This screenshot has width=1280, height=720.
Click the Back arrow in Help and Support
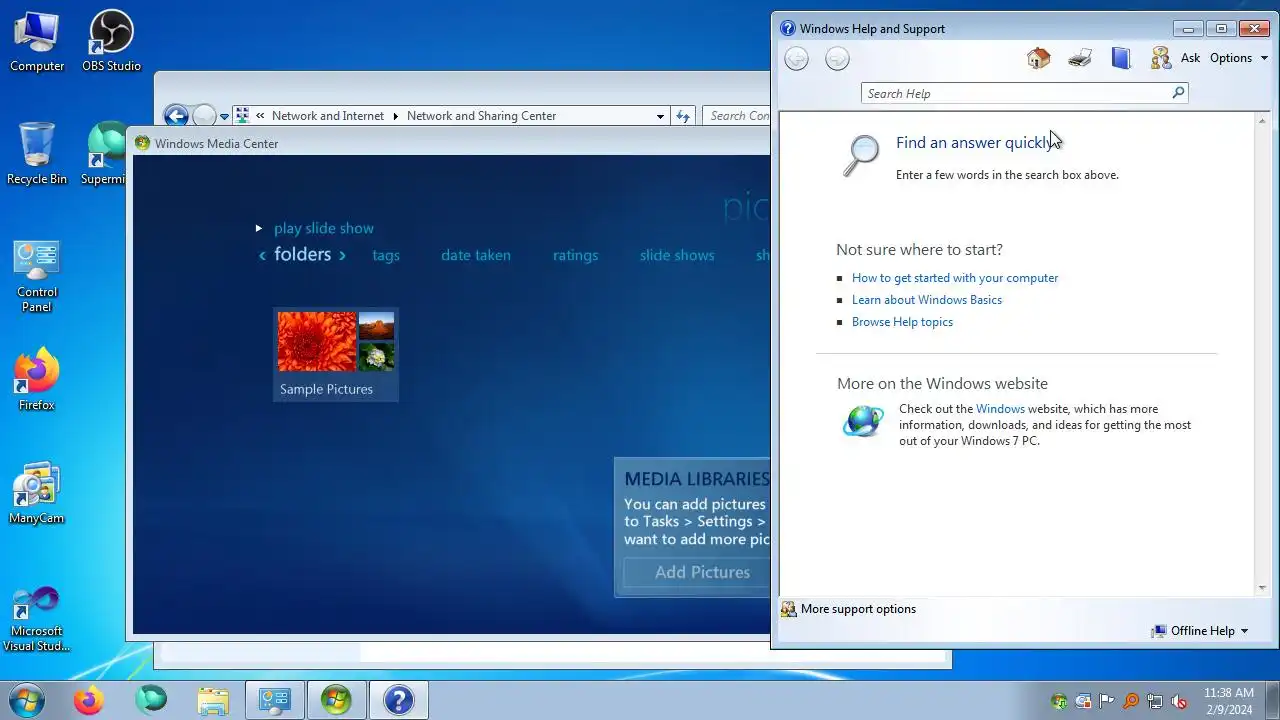click(x=796, y=59)
